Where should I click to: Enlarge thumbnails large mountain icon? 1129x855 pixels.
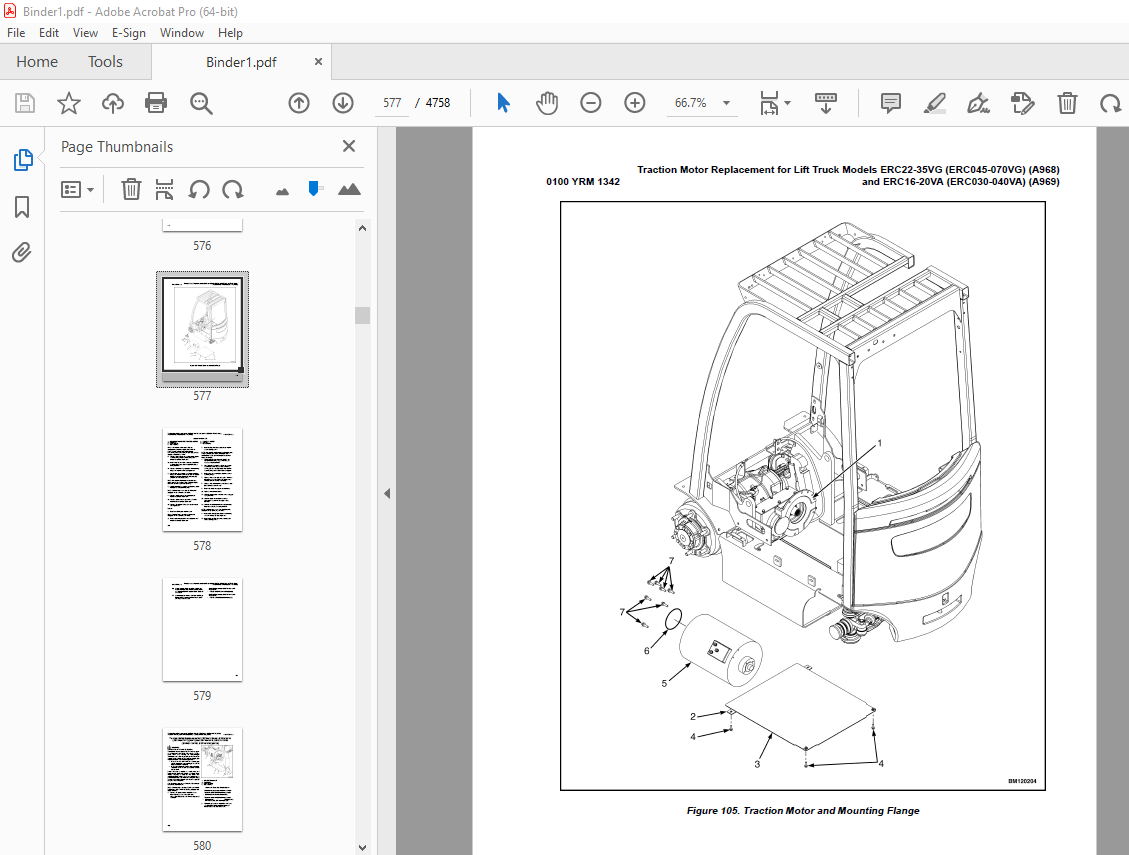click(x=349, y=189)
